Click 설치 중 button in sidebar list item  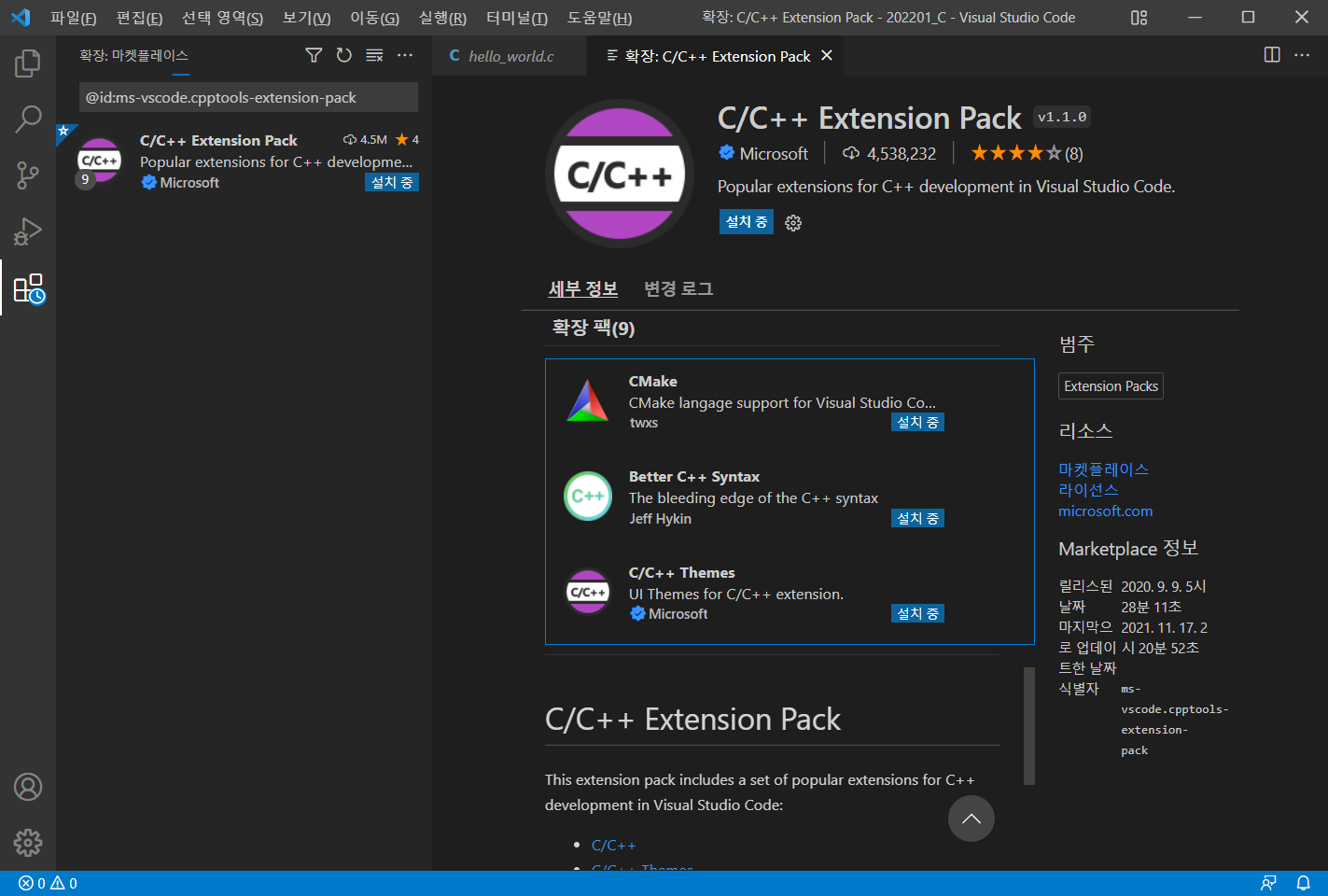[392, 183]
